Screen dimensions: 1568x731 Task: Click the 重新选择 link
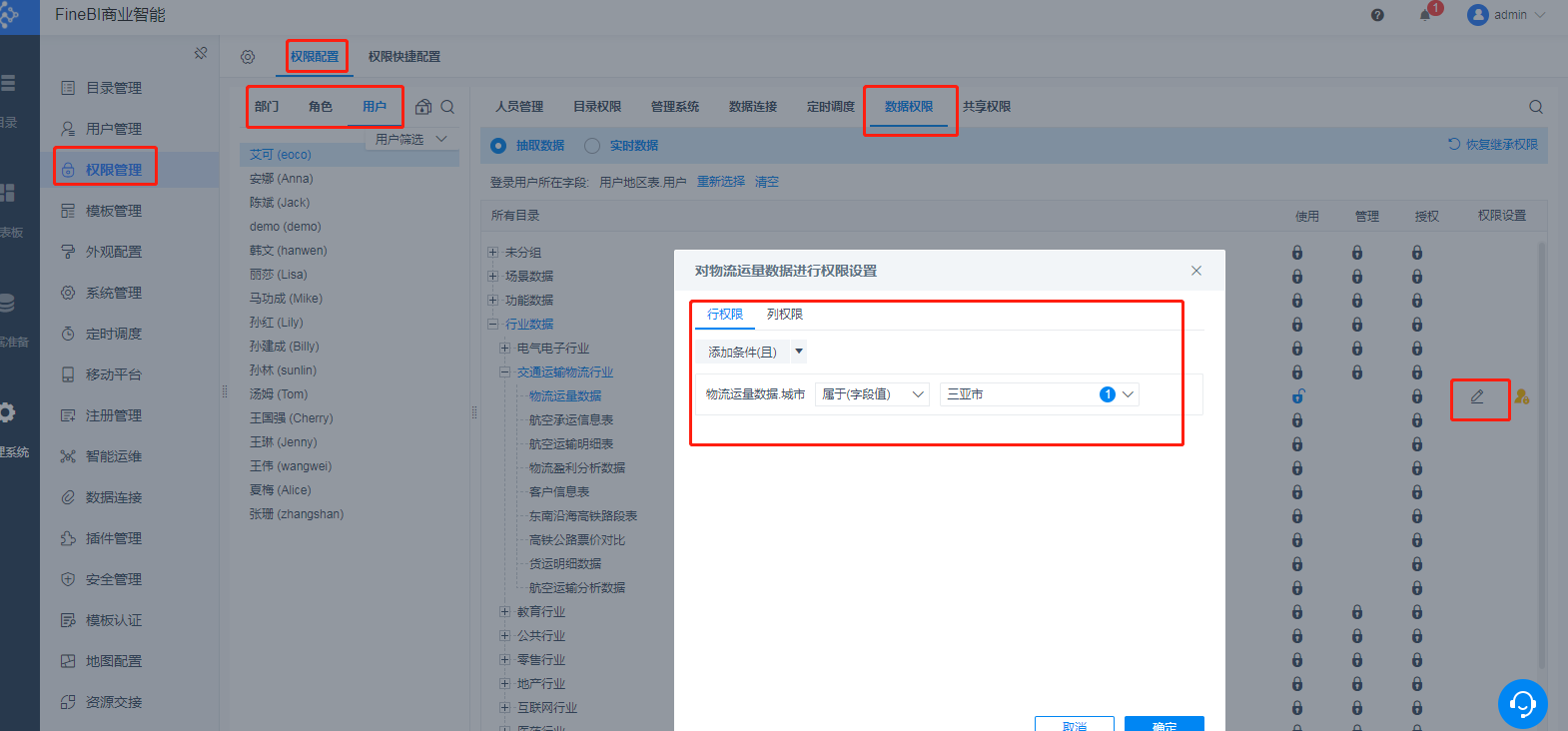(x=721, y=182)
